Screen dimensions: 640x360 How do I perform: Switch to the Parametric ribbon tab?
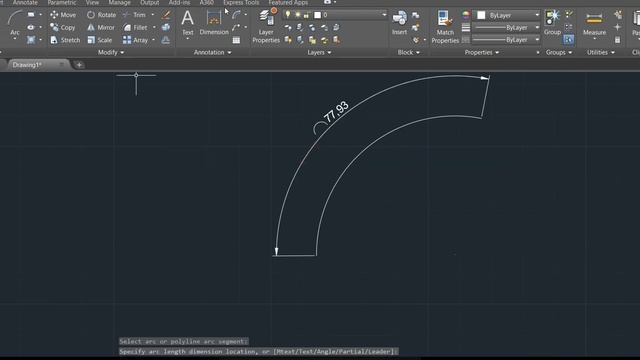tap(62, 2)
